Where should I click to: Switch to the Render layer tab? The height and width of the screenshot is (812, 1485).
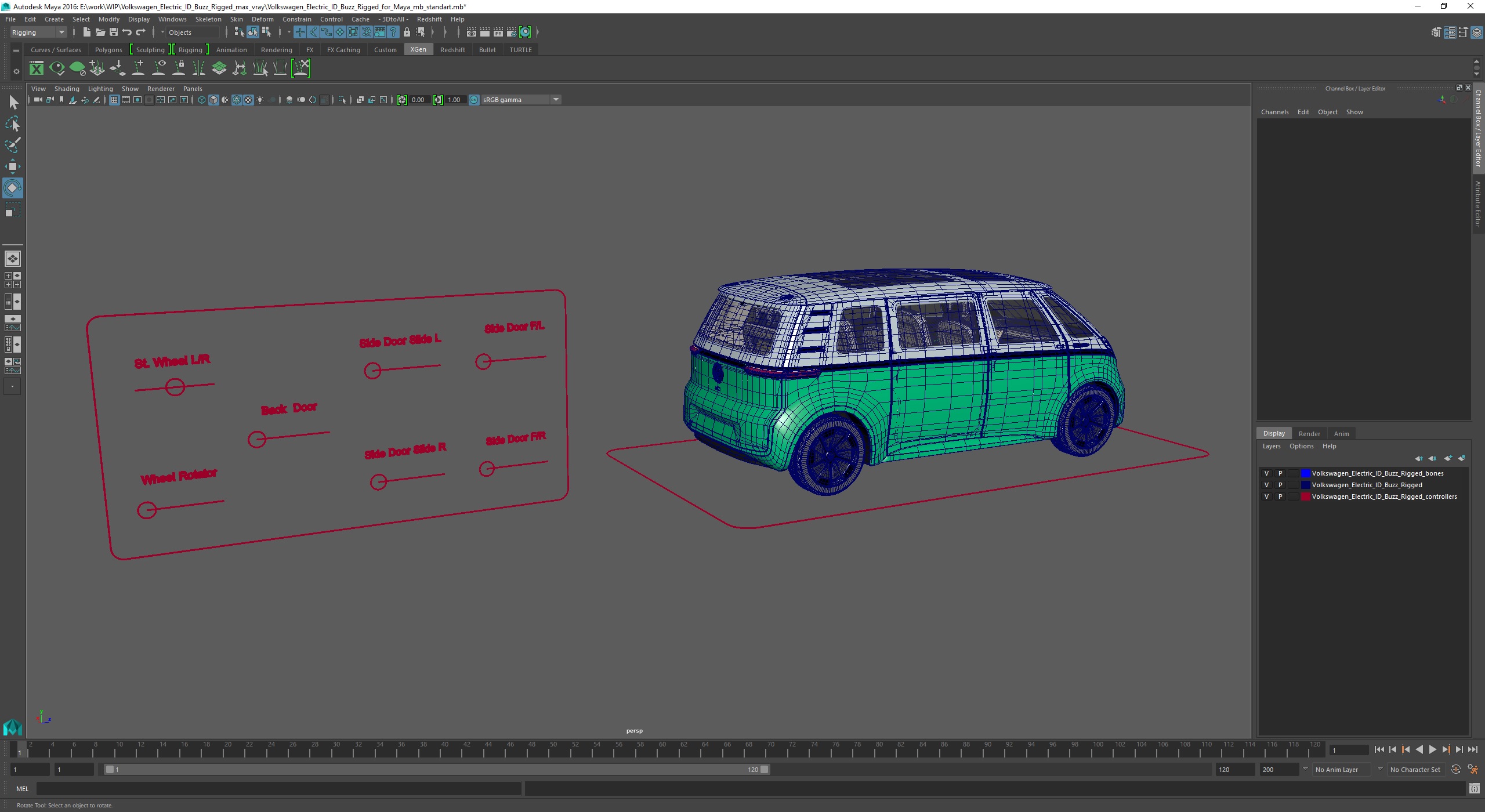pyautogui.click(x=1309, y=434)
